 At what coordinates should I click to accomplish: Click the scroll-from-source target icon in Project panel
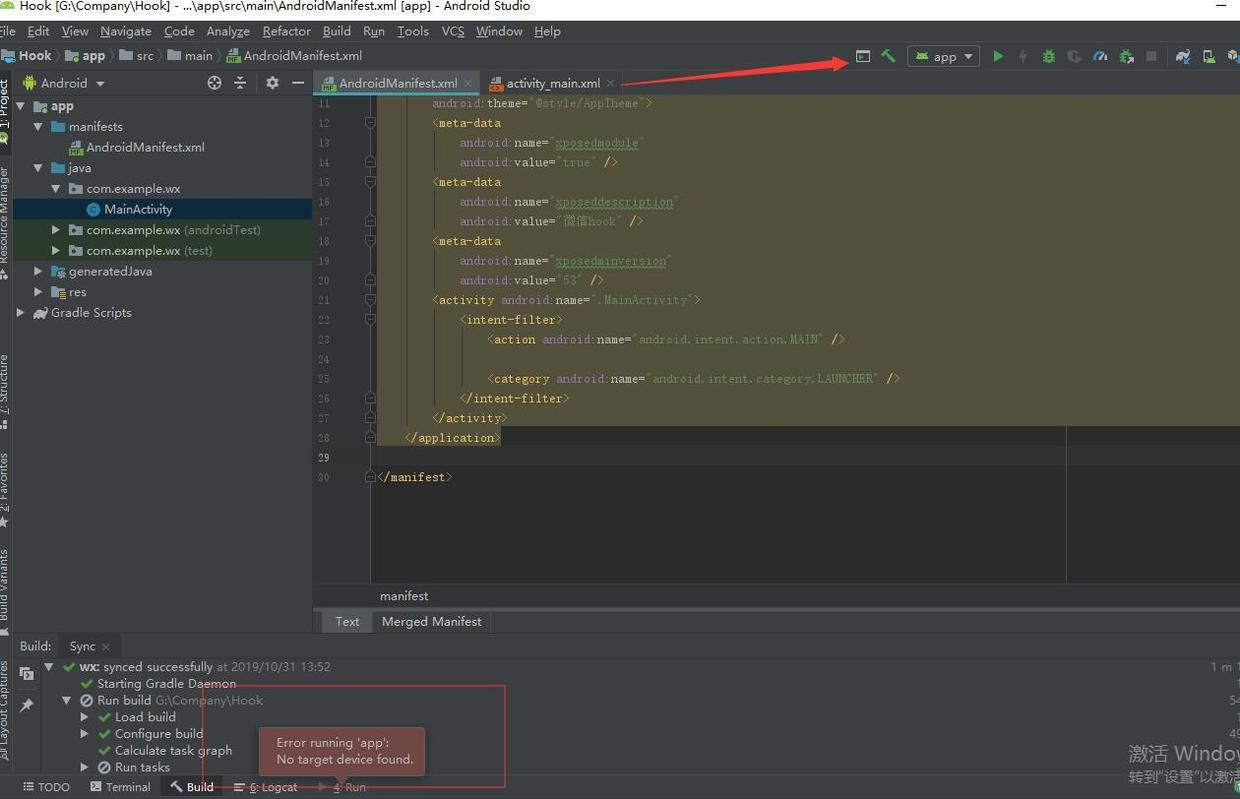click(214, 83)
